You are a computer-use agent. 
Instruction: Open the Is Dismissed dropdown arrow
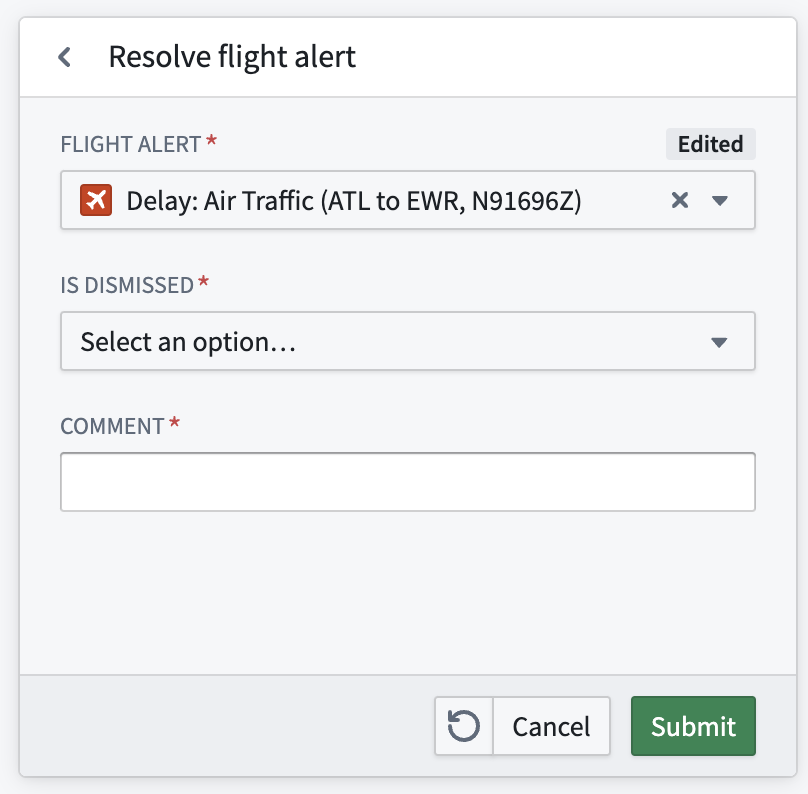(x=719, y=342)
